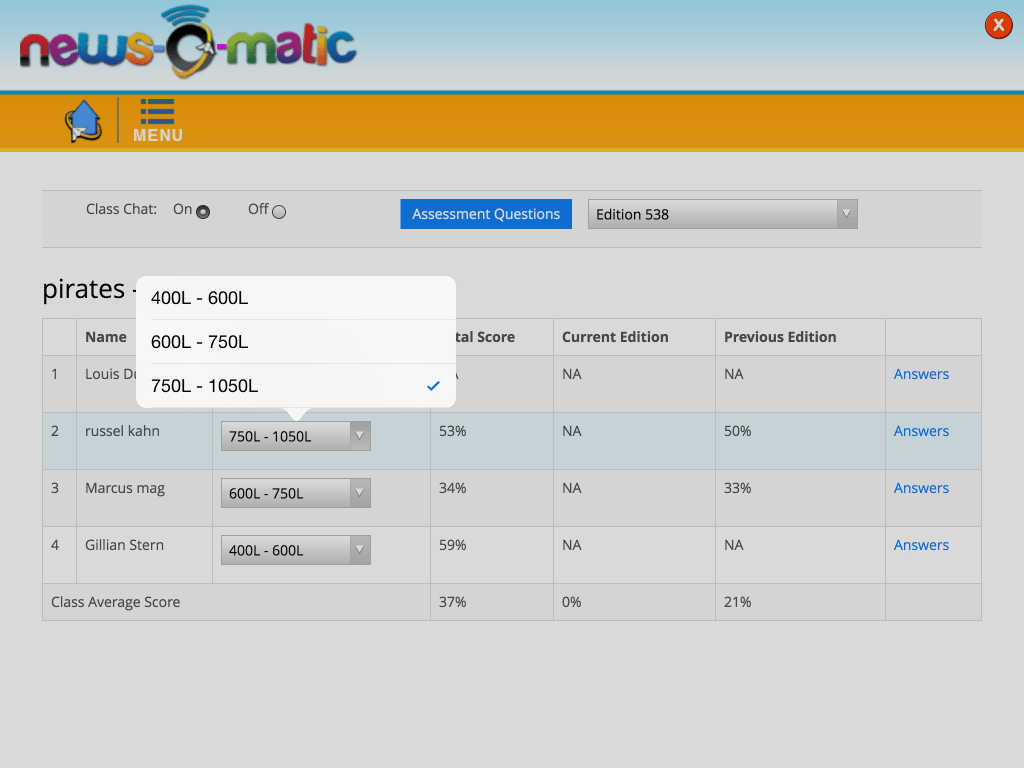
Task: Disable Class Chat using the Off radio button
Action: tap(279, 211)
